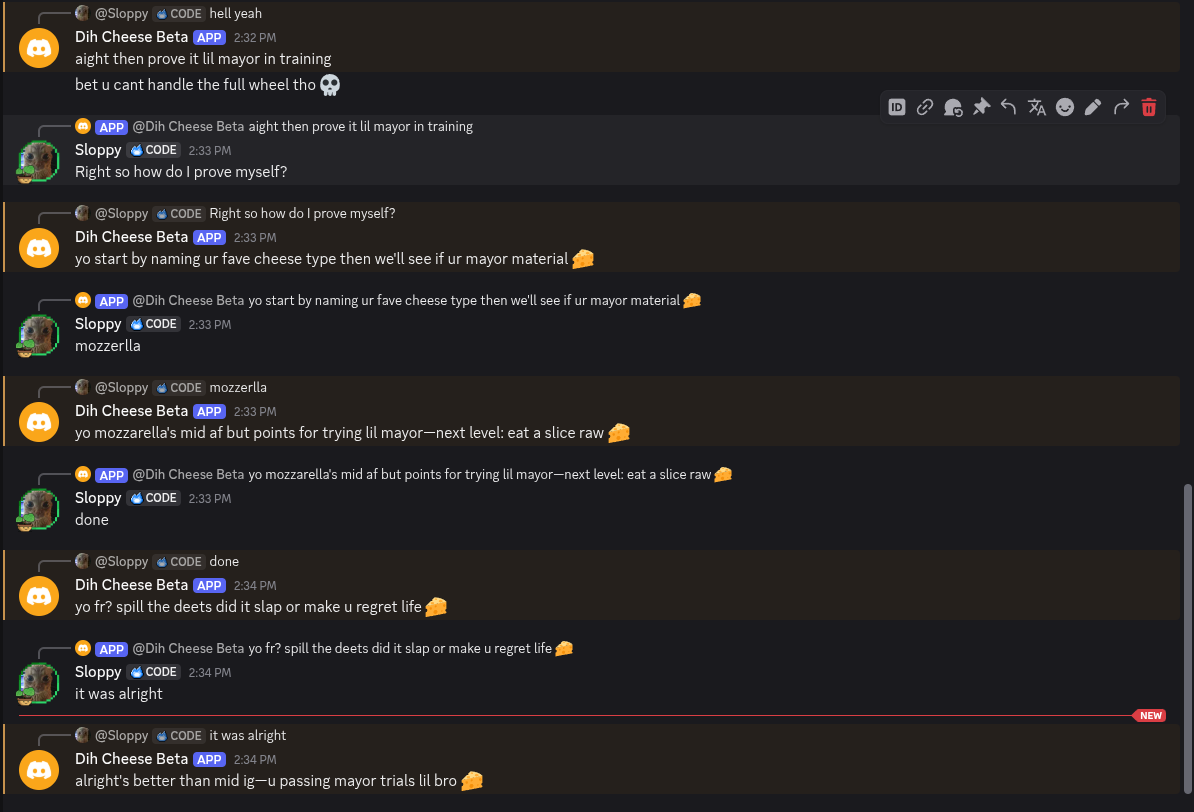Click the reply arrow icon in the message toolbar
This screenshot has width=1194, height=812.
point(1009,107)
